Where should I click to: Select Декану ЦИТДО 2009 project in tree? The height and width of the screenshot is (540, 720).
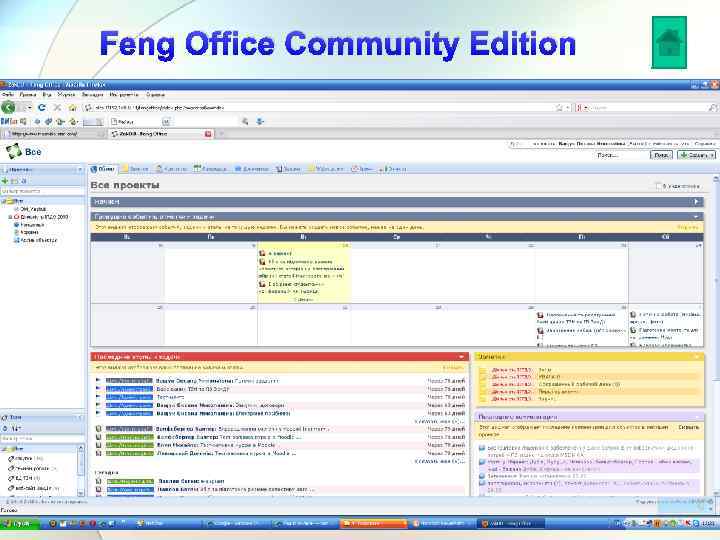44,217
